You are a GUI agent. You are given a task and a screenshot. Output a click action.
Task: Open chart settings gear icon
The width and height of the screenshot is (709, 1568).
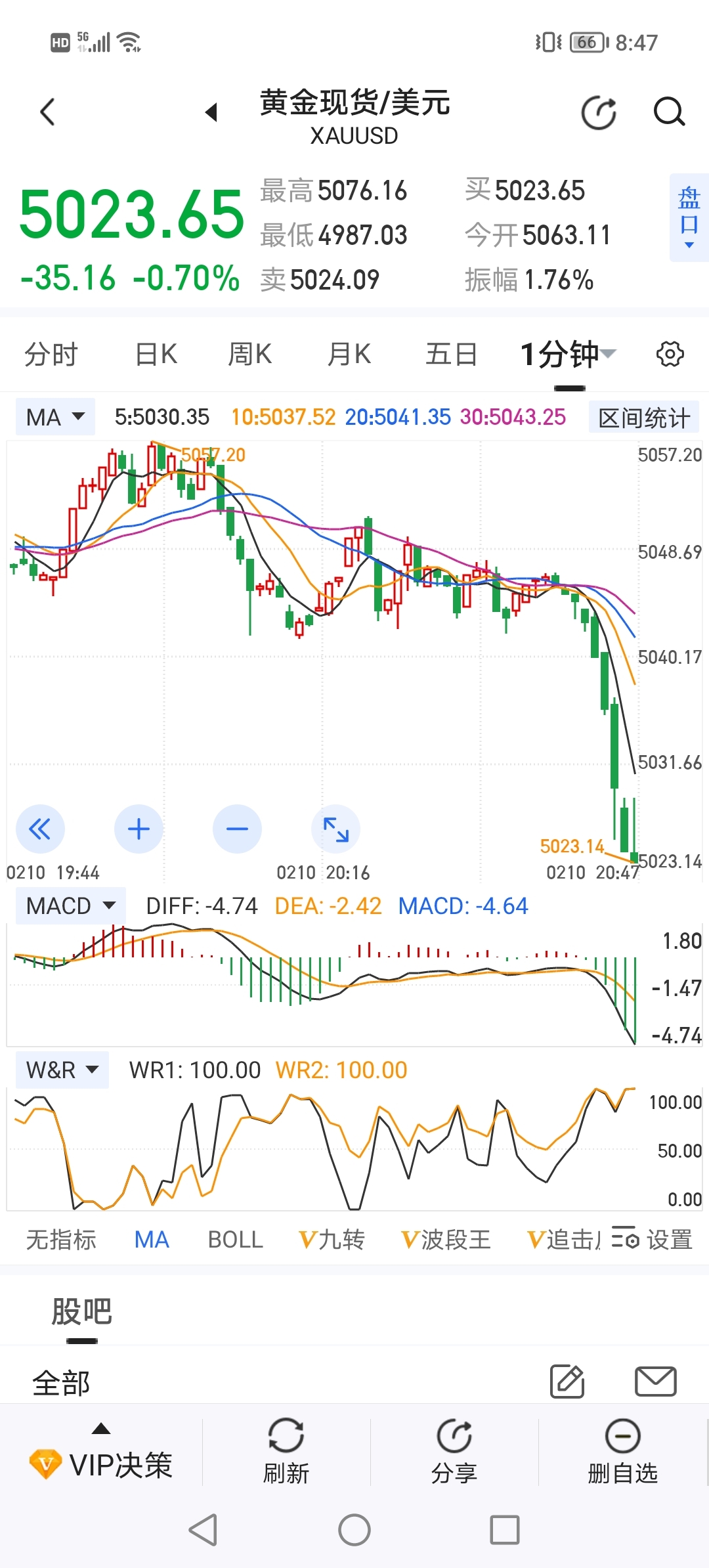point(670,354)
